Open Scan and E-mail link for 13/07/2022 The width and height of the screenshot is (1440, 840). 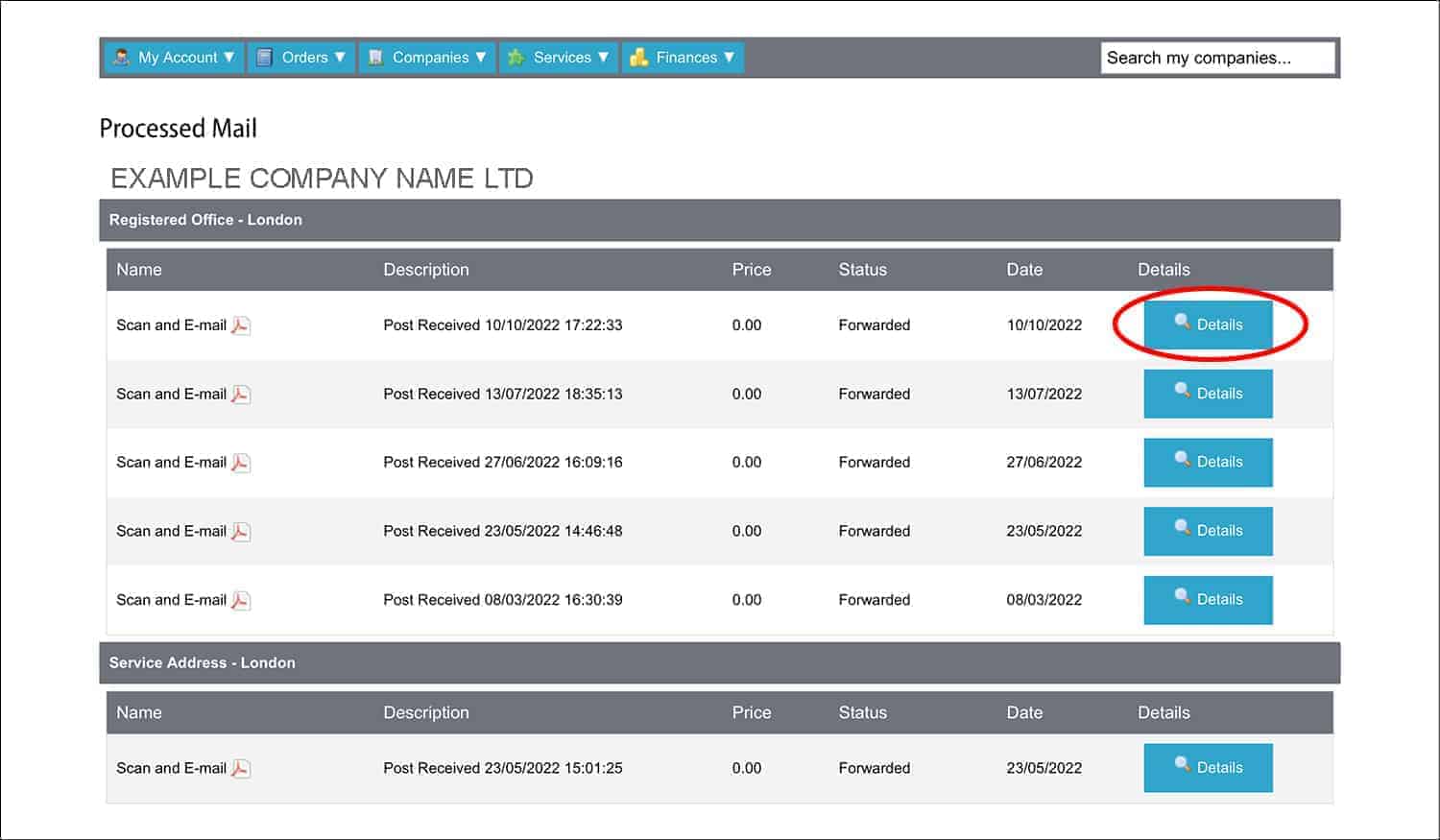click(x=171, y=394)
